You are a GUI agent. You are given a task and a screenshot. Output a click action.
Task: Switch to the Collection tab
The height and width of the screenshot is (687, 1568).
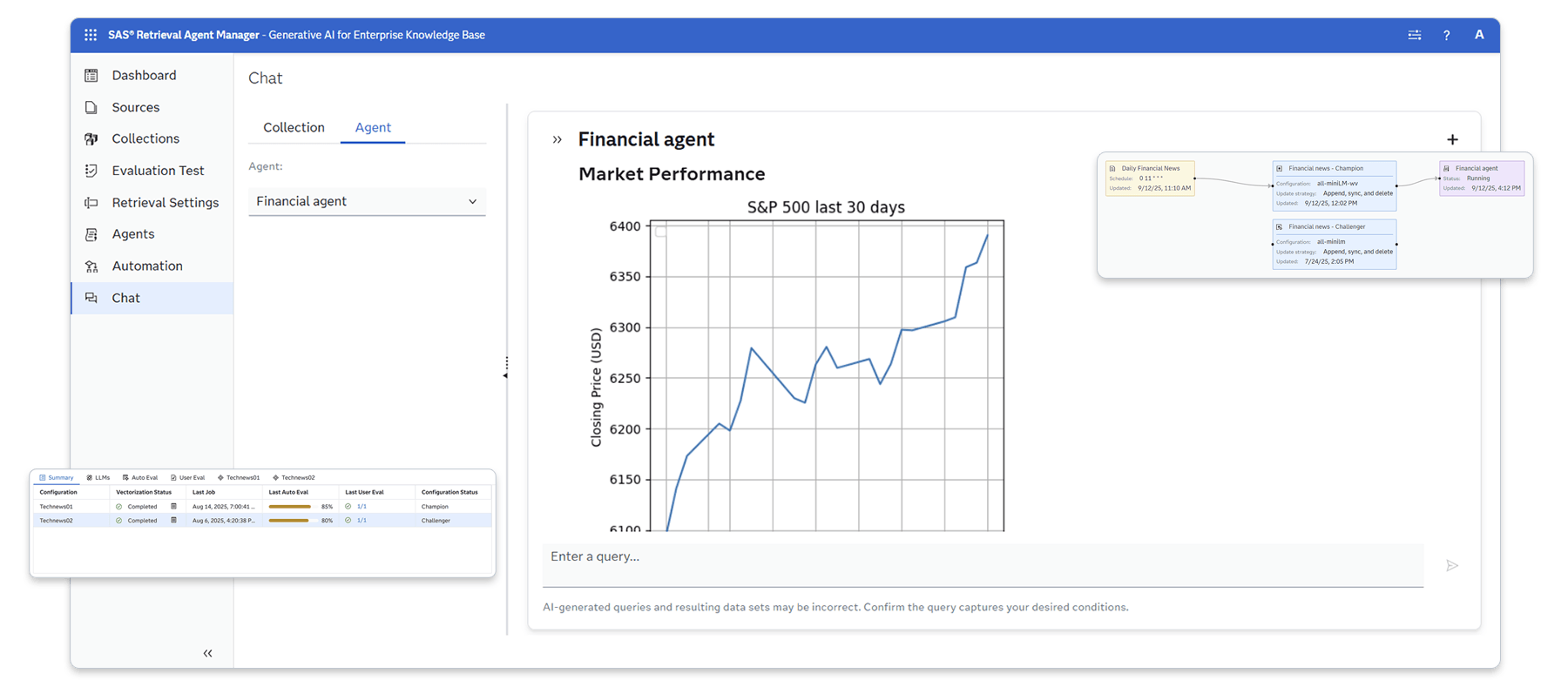(x=294, y=127)
